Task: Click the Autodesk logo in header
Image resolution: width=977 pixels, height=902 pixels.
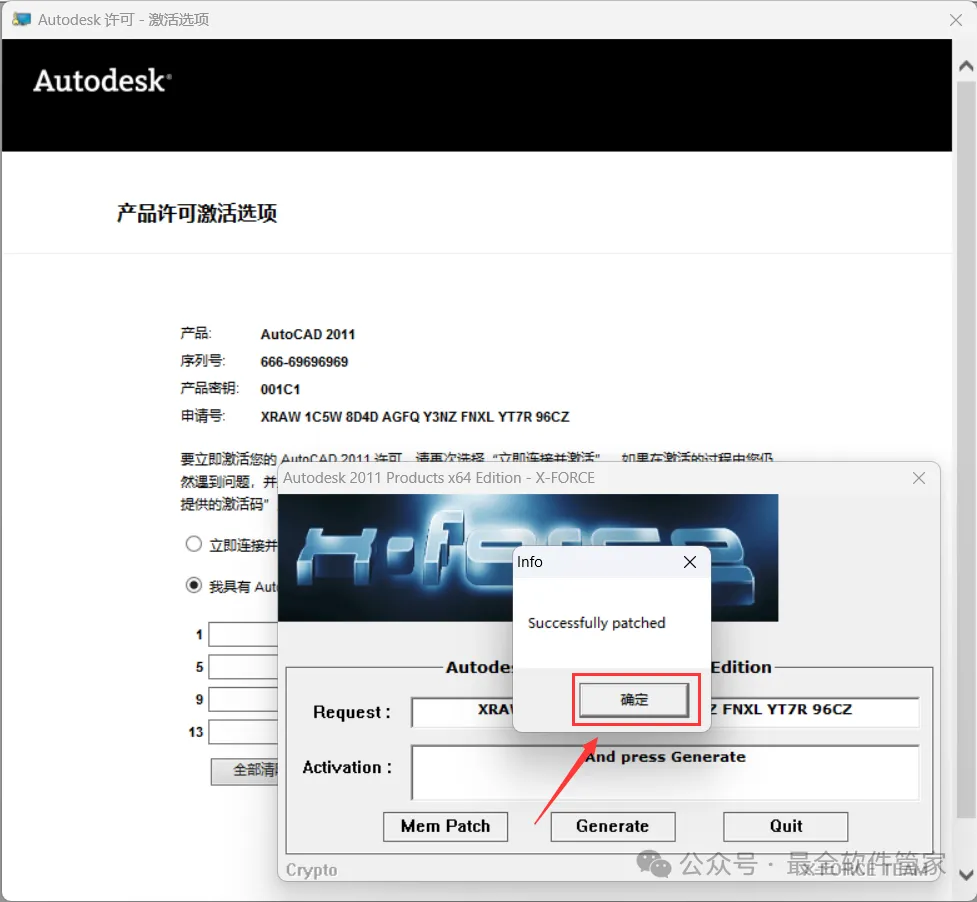Action: click(x=102, y=81)
